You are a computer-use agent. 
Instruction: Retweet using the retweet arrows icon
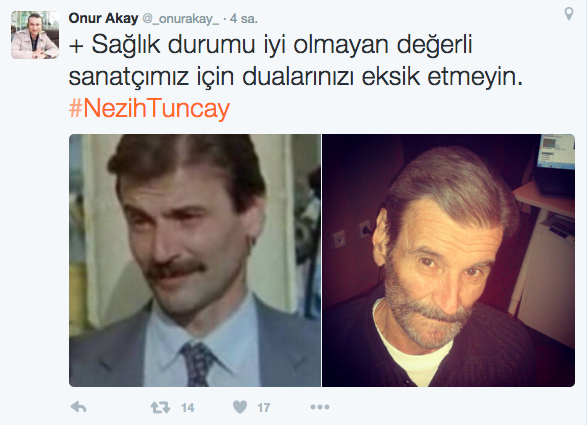(x=160, y=407)
